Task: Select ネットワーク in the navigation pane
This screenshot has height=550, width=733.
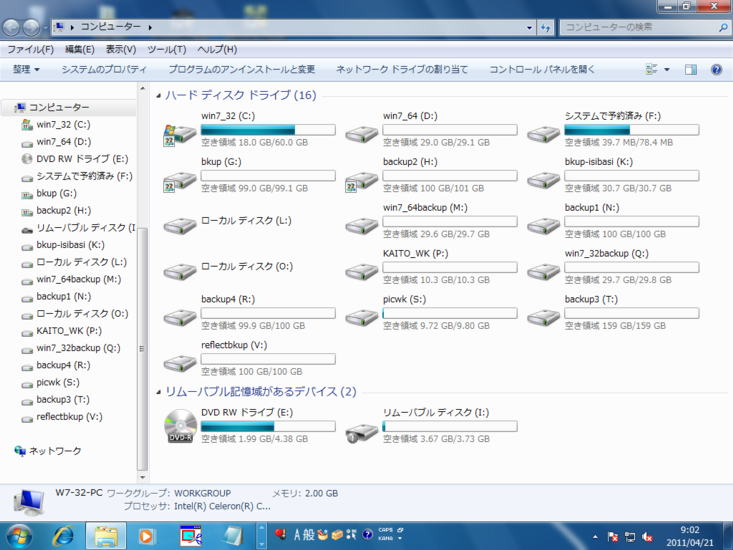Action: tap(54, 451)
